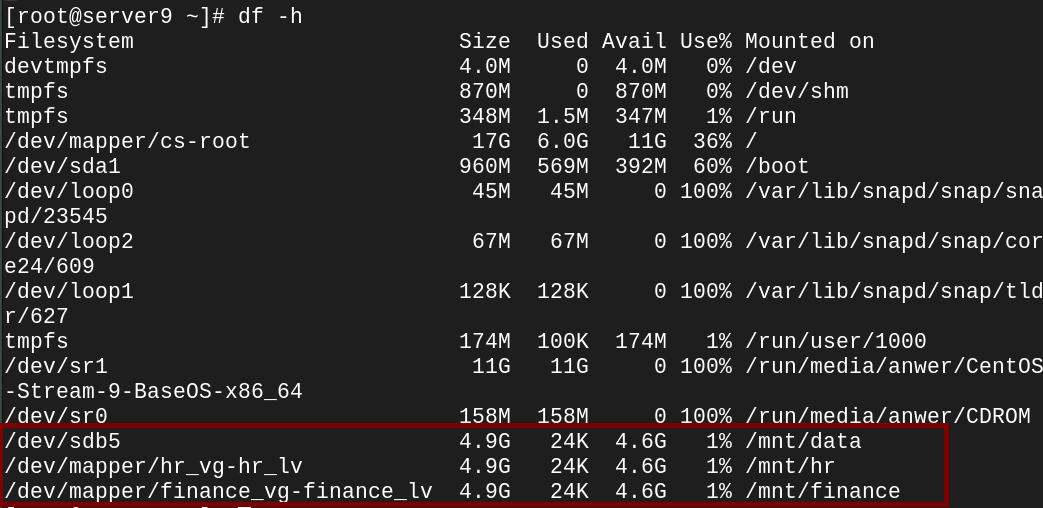Viewport: 1043px width, 508px height.
Task: Click '-Stream-9-BaseOS-x86_64' wrapped text
Action: [154, 392]
